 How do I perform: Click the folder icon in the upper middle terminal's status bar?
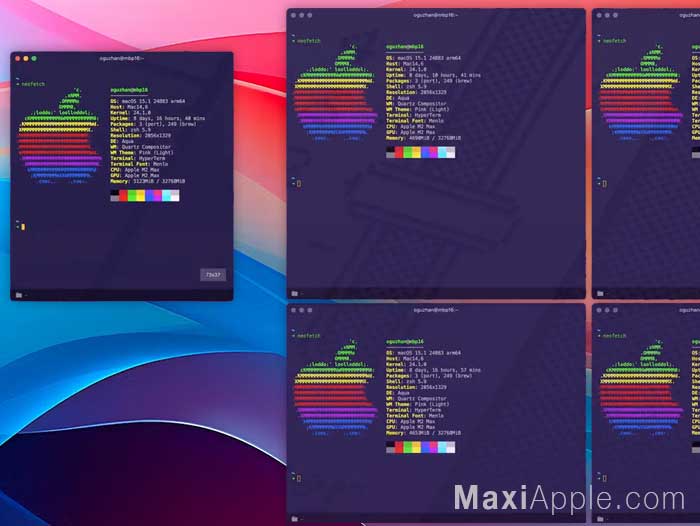[295, 293]
